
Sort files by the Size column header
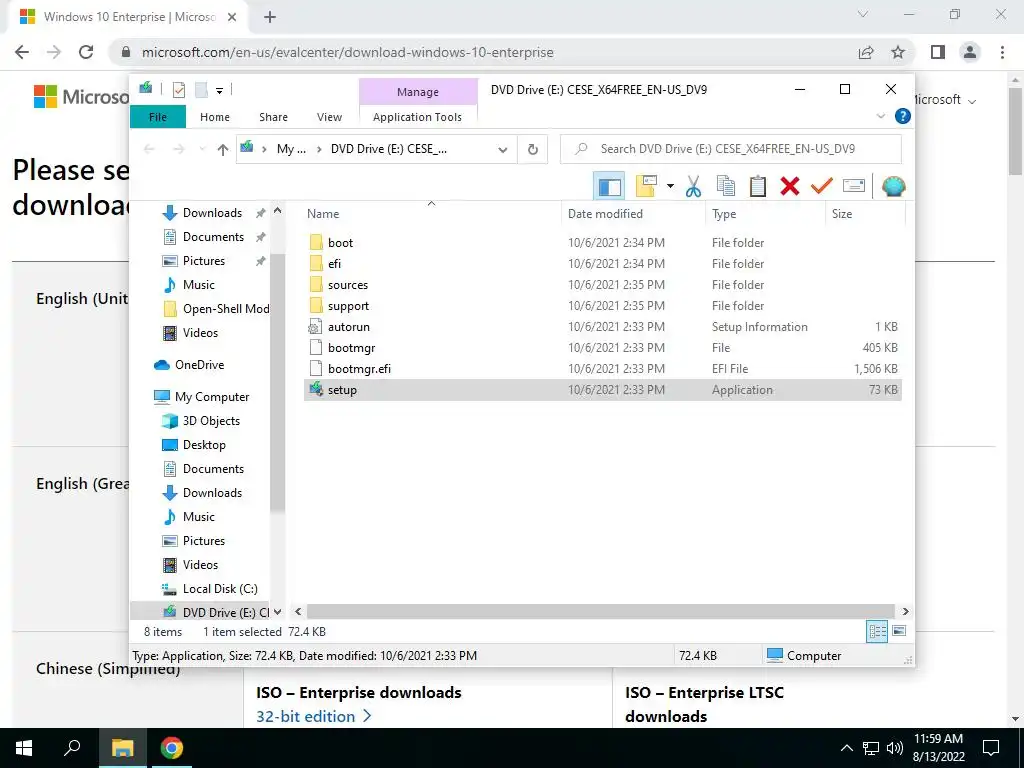865,214
